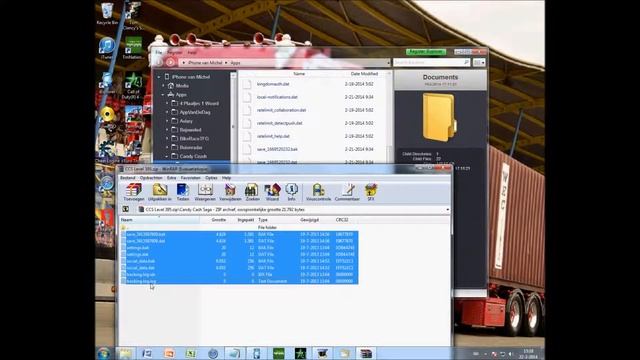
Task: Expand the Bejeweled folder arrow
Action: (167, 130)
